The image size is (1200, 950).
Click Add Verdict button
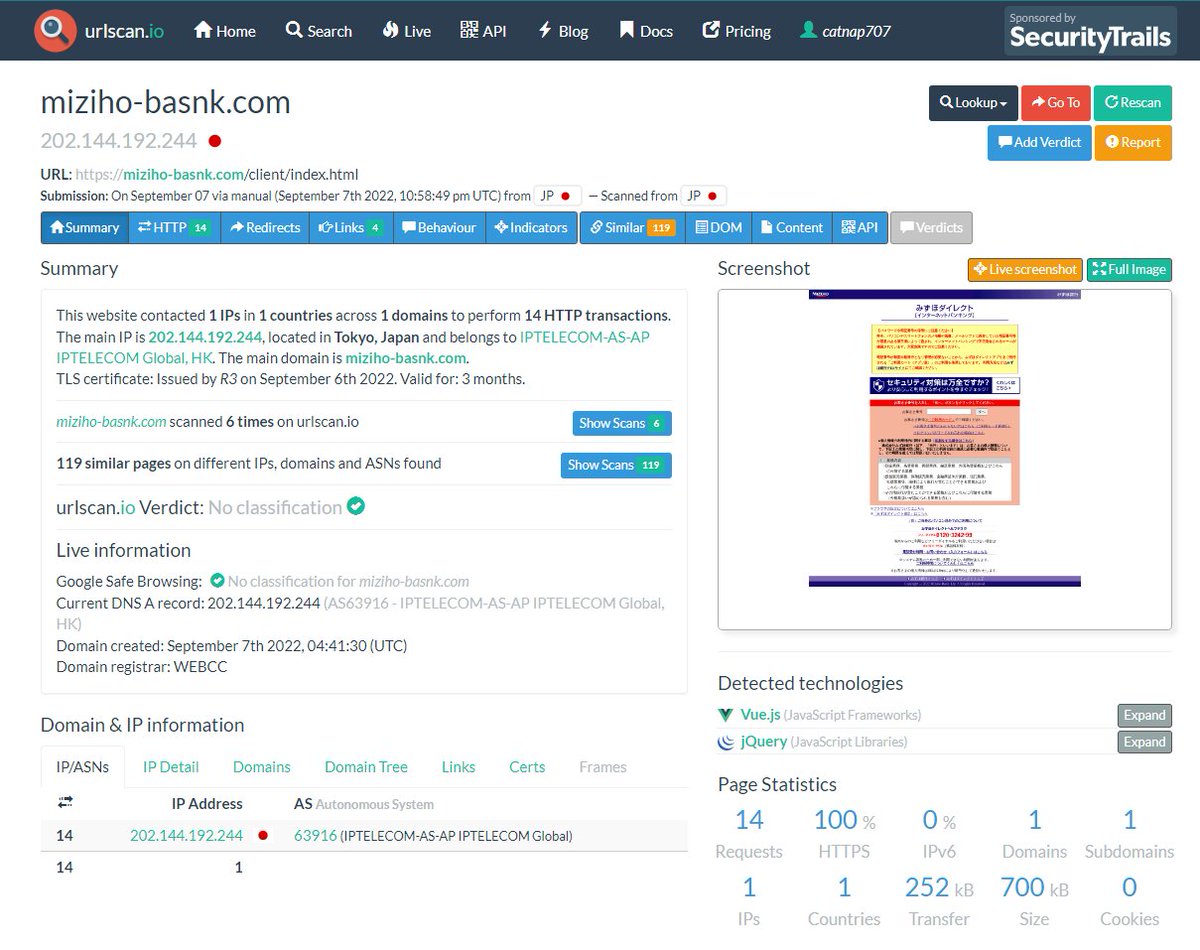[1039, 142]
